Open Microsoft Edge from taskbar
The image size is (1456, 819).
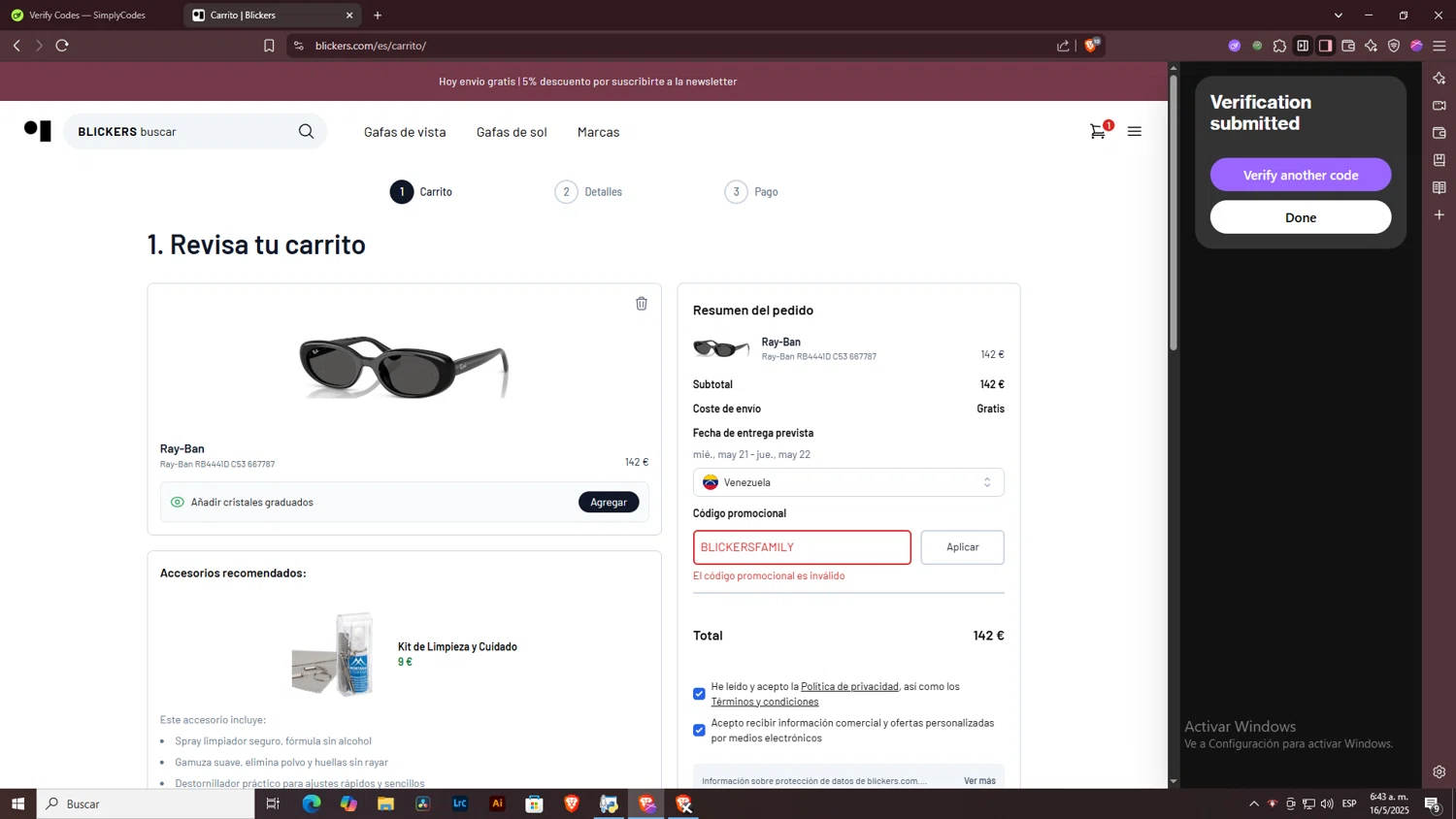click(x=311, y=803)
